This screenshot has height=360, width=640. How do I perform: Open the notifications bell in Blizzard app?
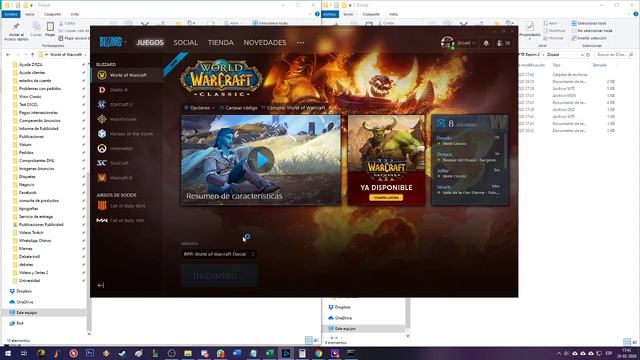486,43
